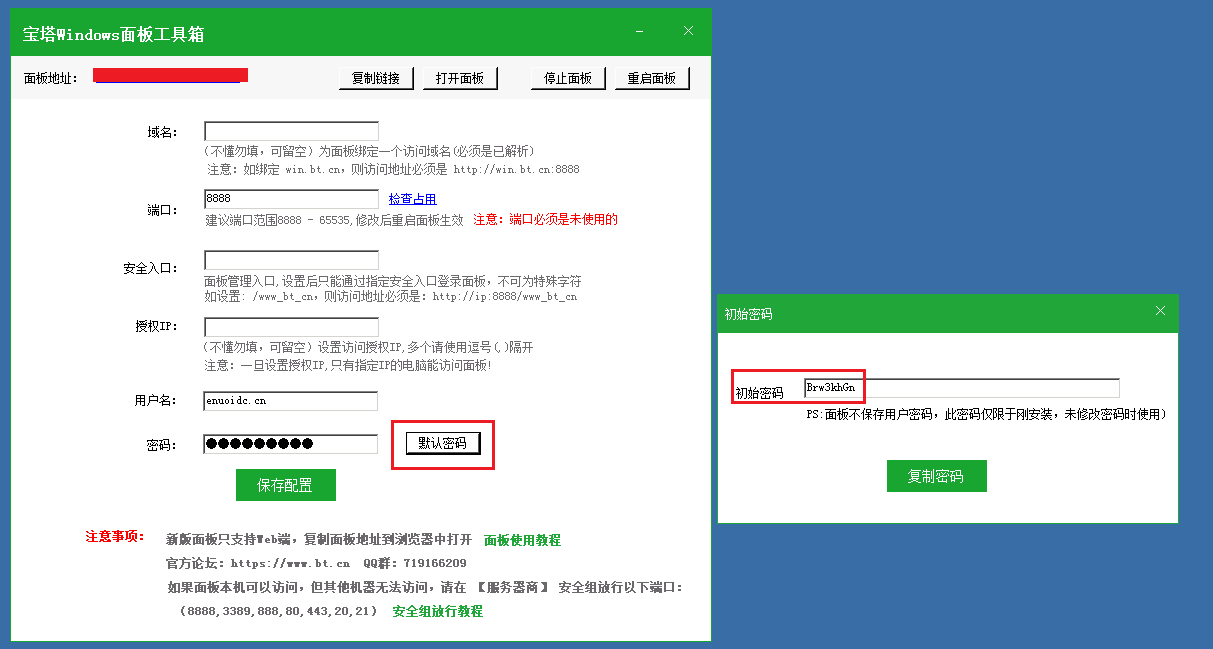The height and width of the screenshot is (649, 1213).
Task: Close the 宝塔Windows面板工具箱 window
Action: 688,31
